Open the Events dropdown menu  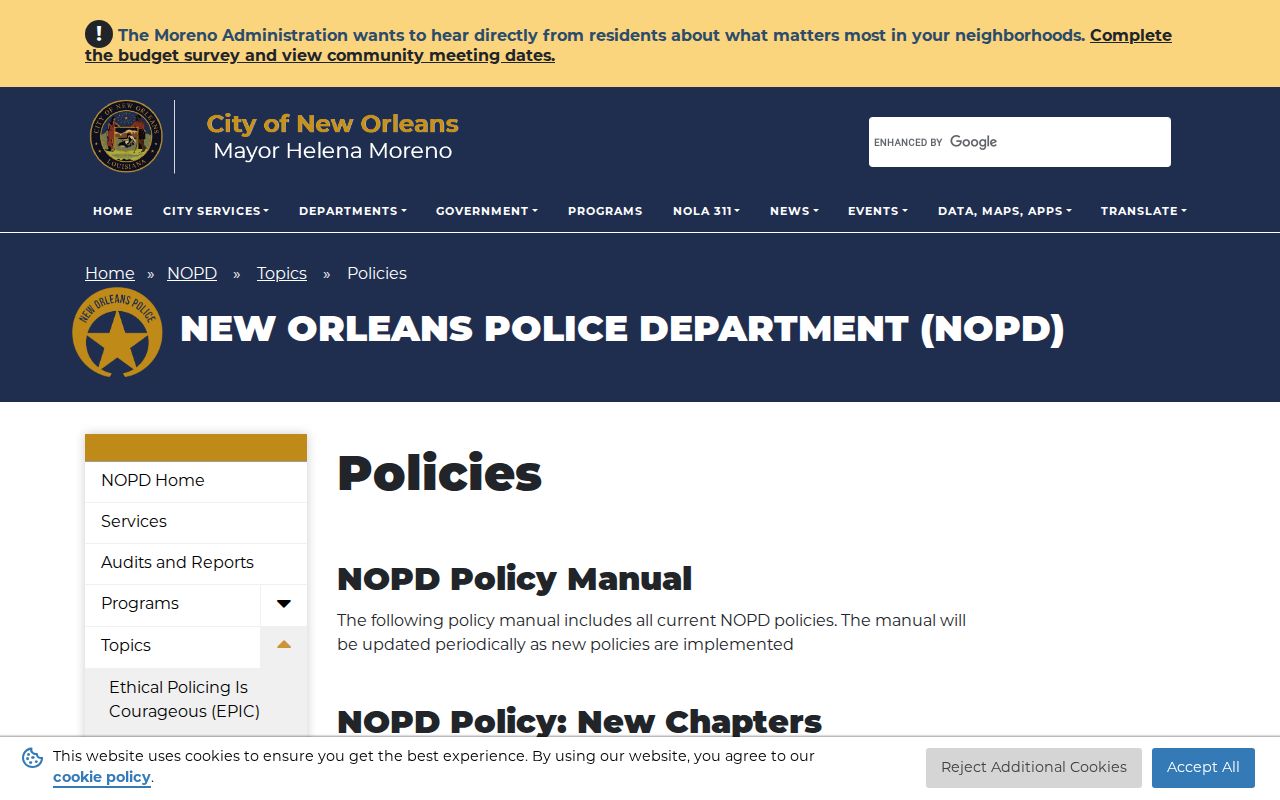click(878, 211)
